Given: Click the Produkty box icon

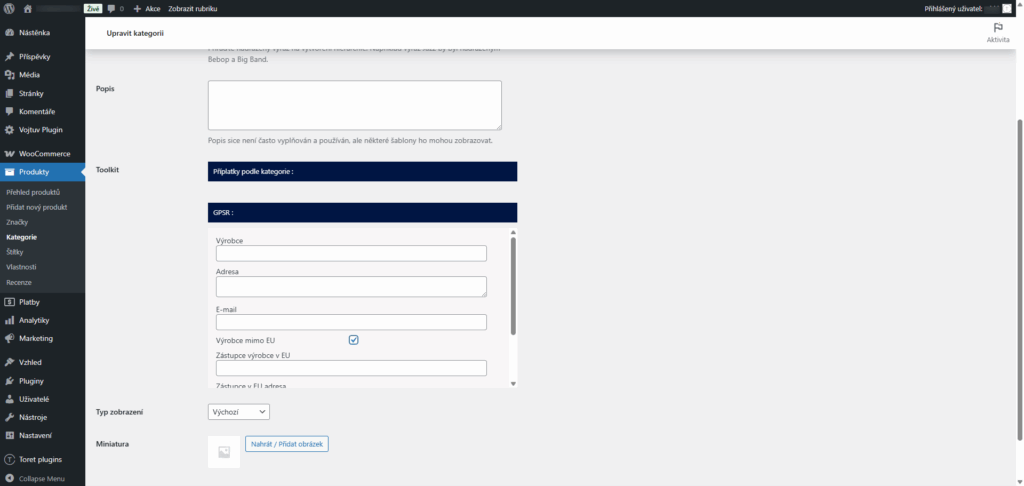Looking at the screenshot, I should tap(9, 172).
